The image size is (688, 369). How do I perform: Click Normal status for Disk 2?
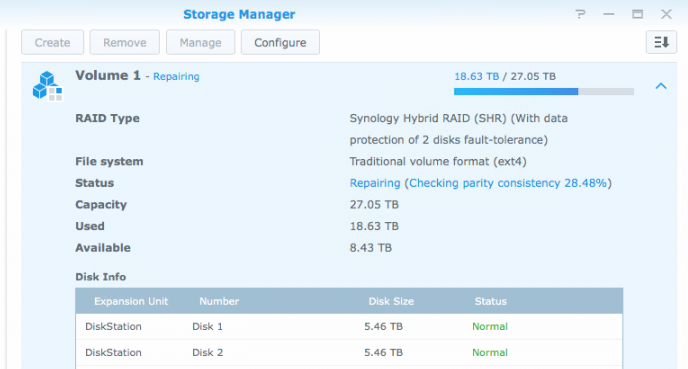point(490,352)
